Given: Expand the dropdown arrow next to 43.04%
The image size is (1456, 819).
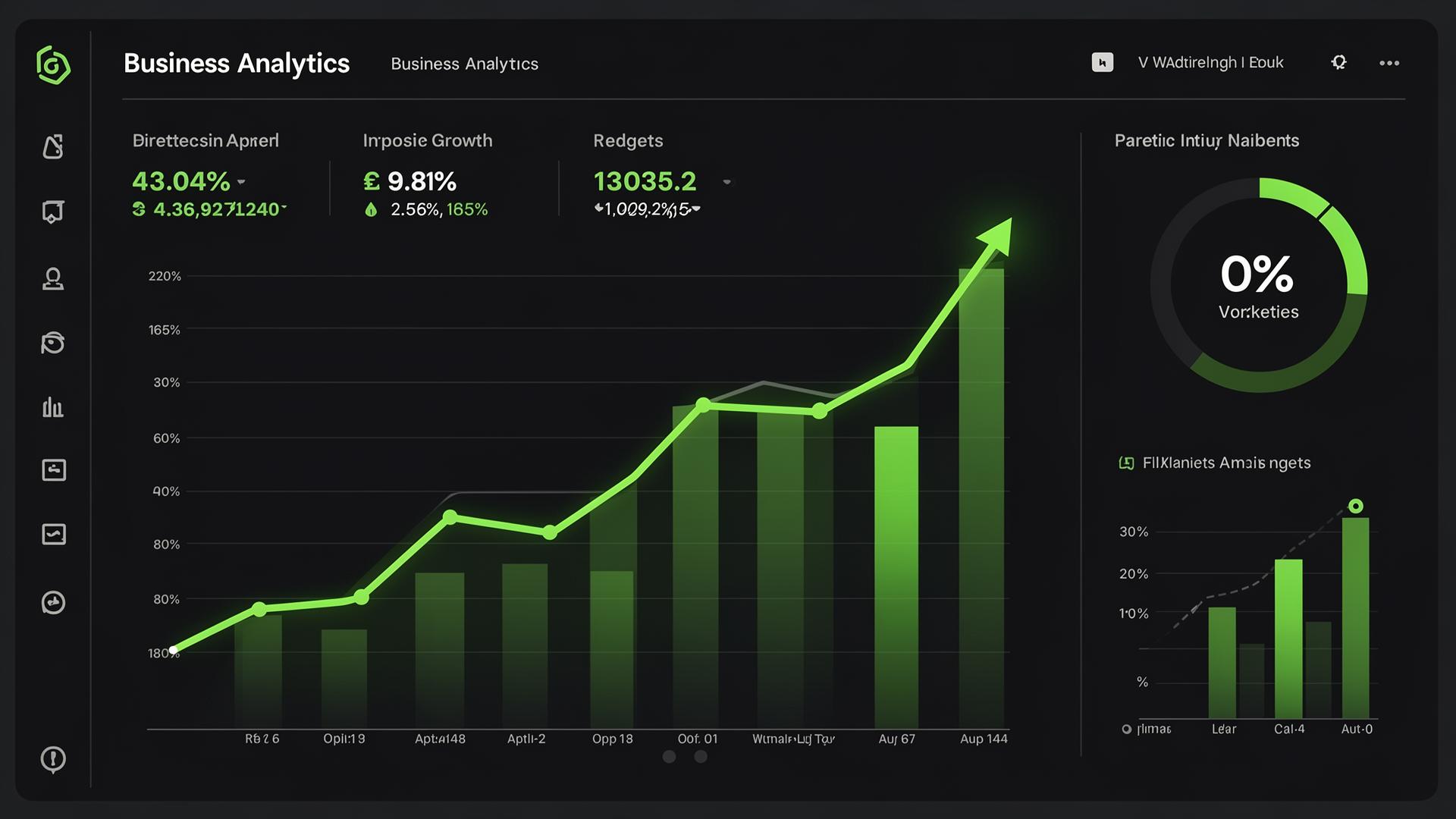Looking at the screenshot, I should pos(241,182).
